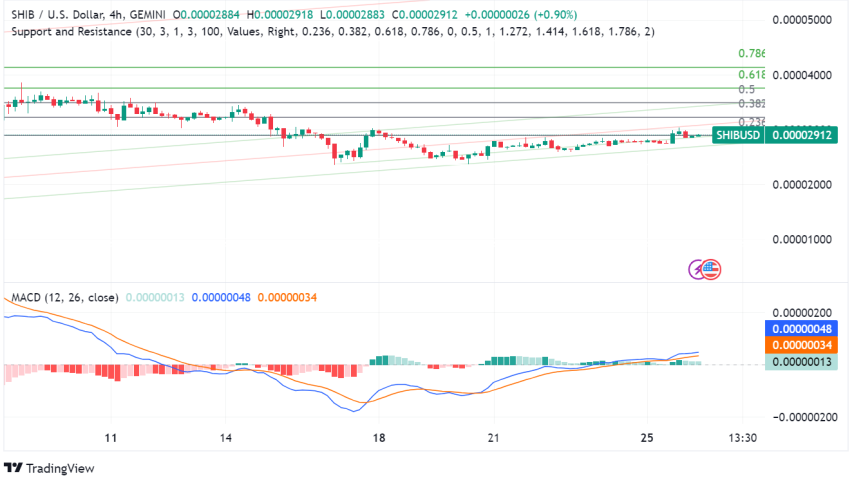
Task: Select date label 25 on time axis
Action: click(x=647, y=438)
